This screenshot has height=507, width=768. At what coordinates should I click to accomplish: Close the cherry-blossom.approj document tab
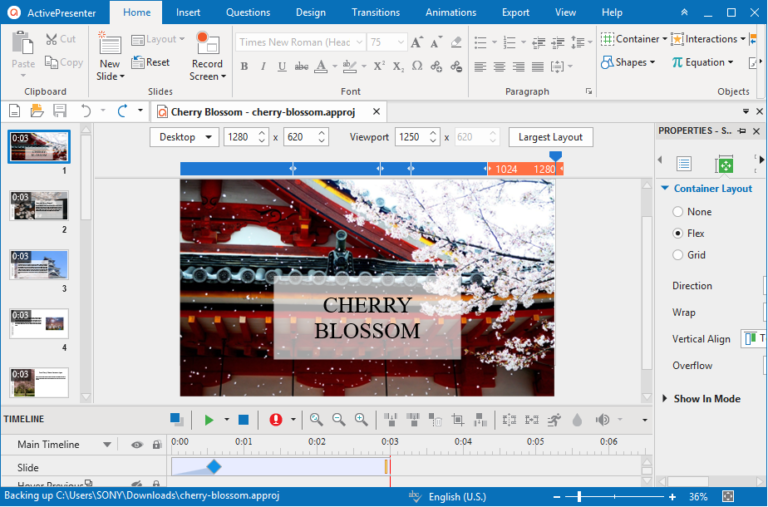[376, 112]
